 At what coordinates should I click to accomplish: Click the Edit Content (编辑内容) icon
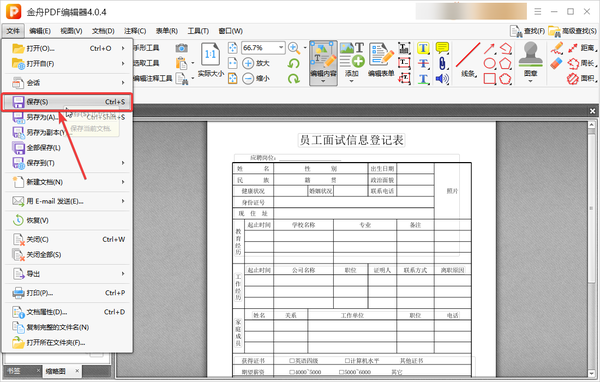point(323,56)
